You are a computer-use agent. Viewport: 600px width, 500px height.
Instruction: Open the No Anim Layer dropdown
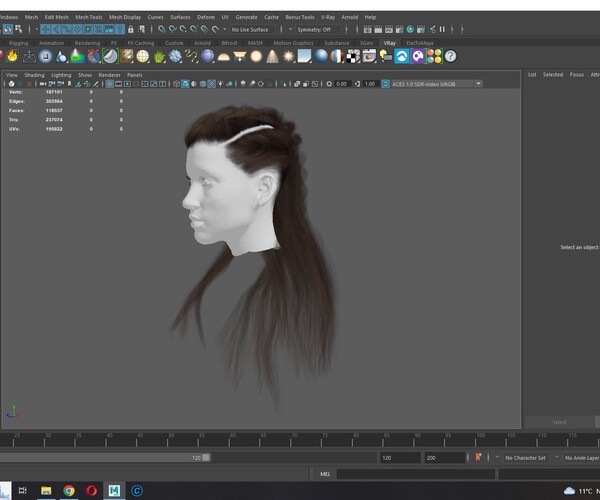tap(582, 458)
